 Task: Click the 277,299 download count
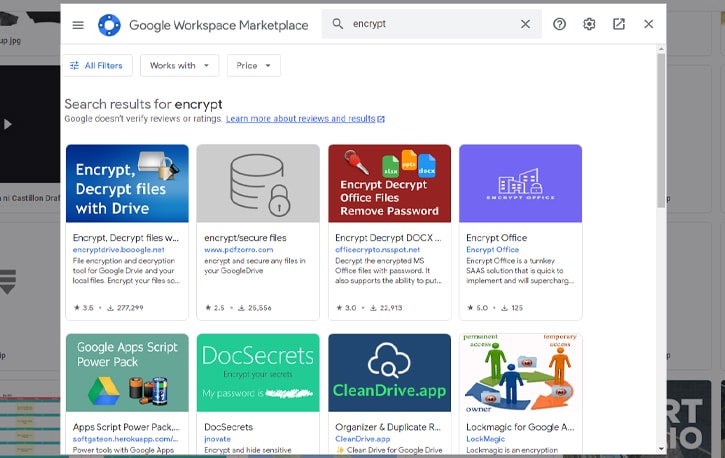[x=125, y=308]
